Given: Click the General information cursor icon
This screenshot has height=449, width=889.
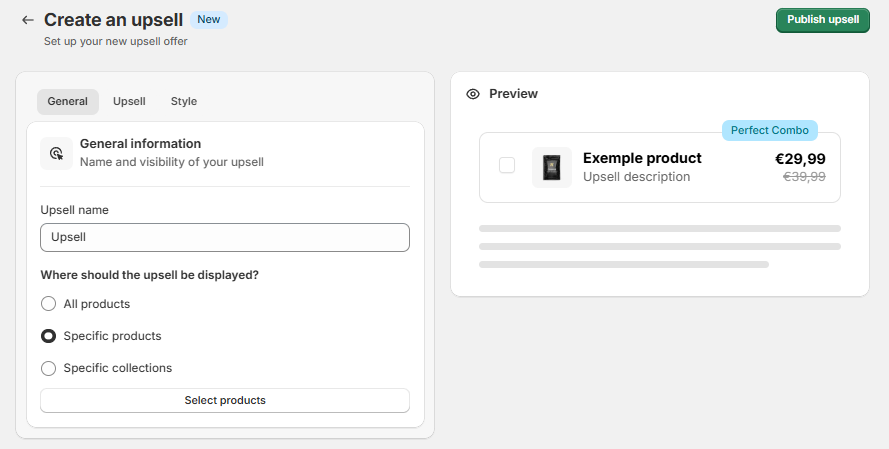Looking at the screenshot, I should (56, 153).
